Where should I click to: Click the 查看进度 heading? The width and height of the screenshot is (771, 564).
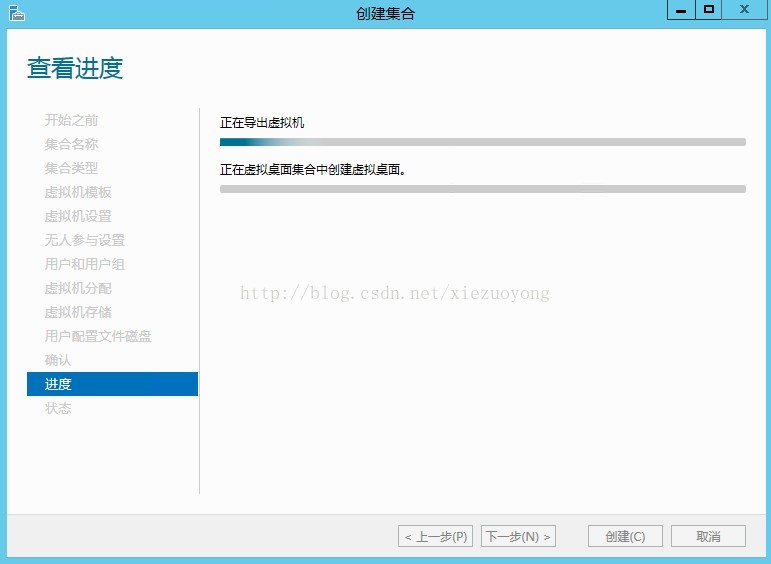click(x=75, y=68)
